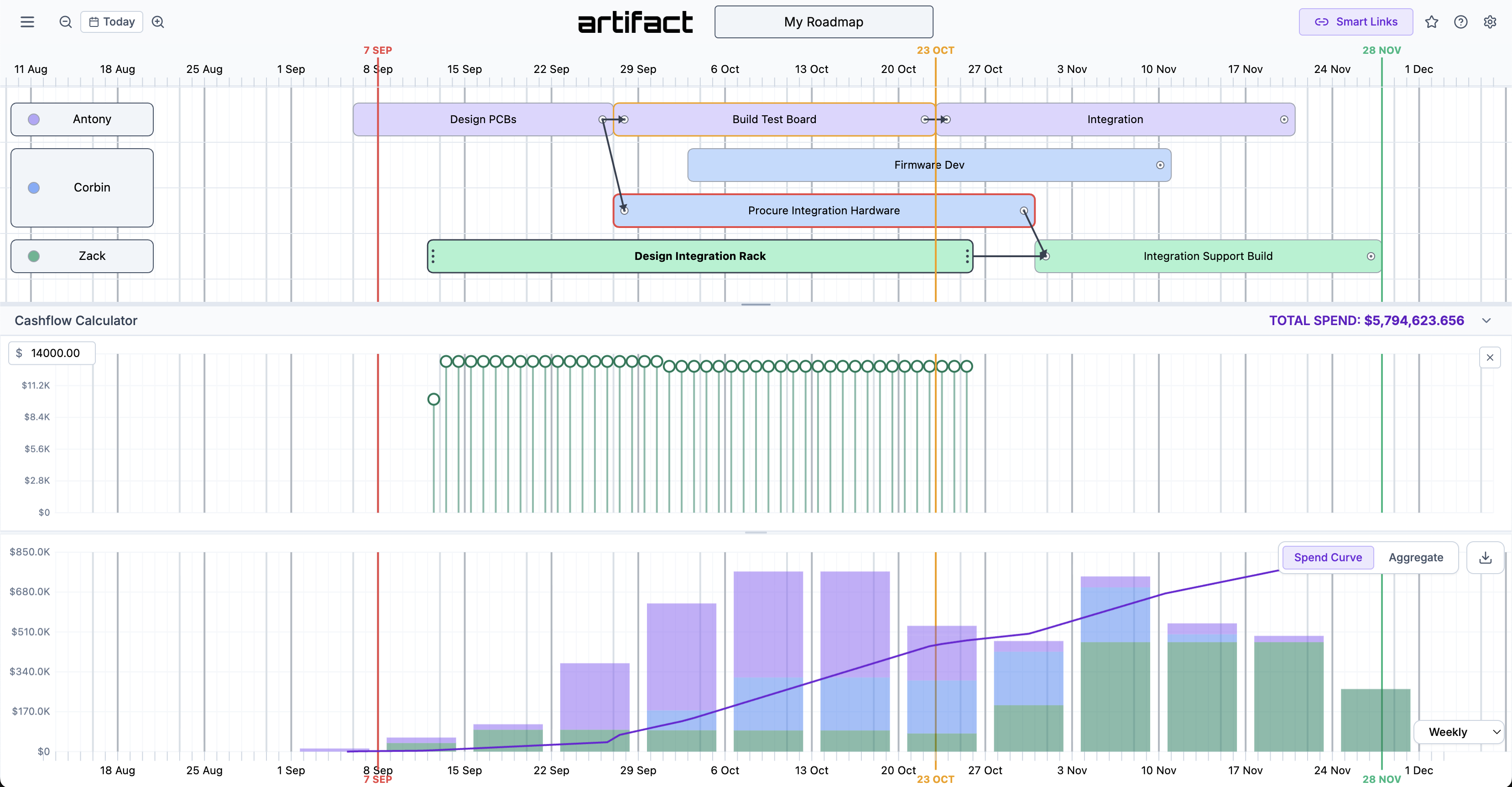Click the 28 NOV milestone marker
Viewport: 1512px width, 787px height.
coord(1381,51)
